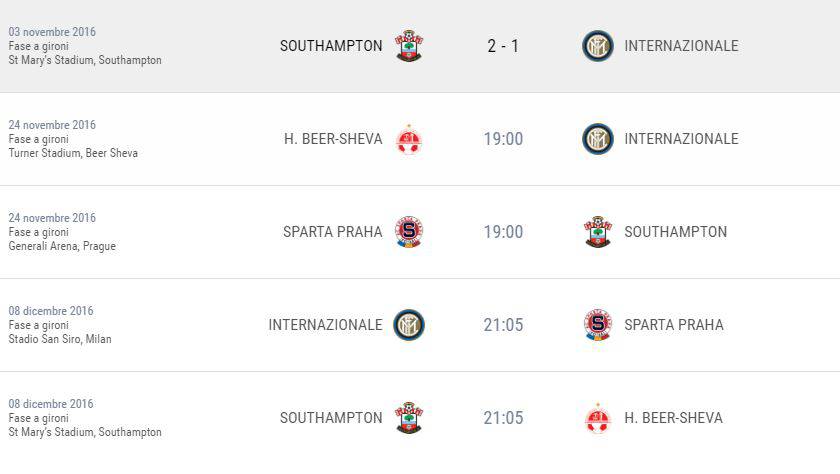Select the Turner Stadium, Beer Sheva venue text
This screenshot has width=840, height=474.
[x=73, y=153]
